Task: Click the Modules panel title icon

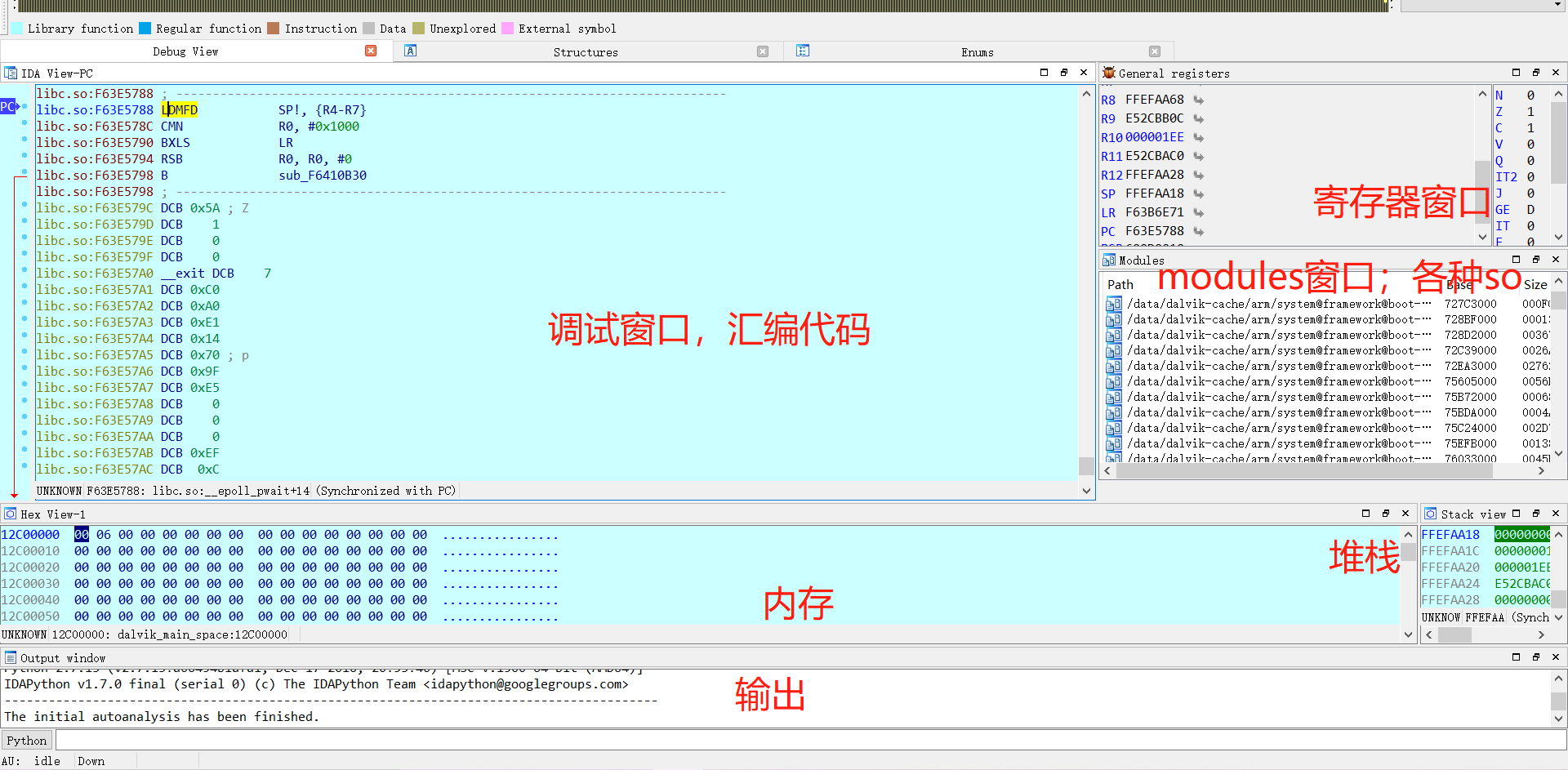Action: (x=1111, y=260)
